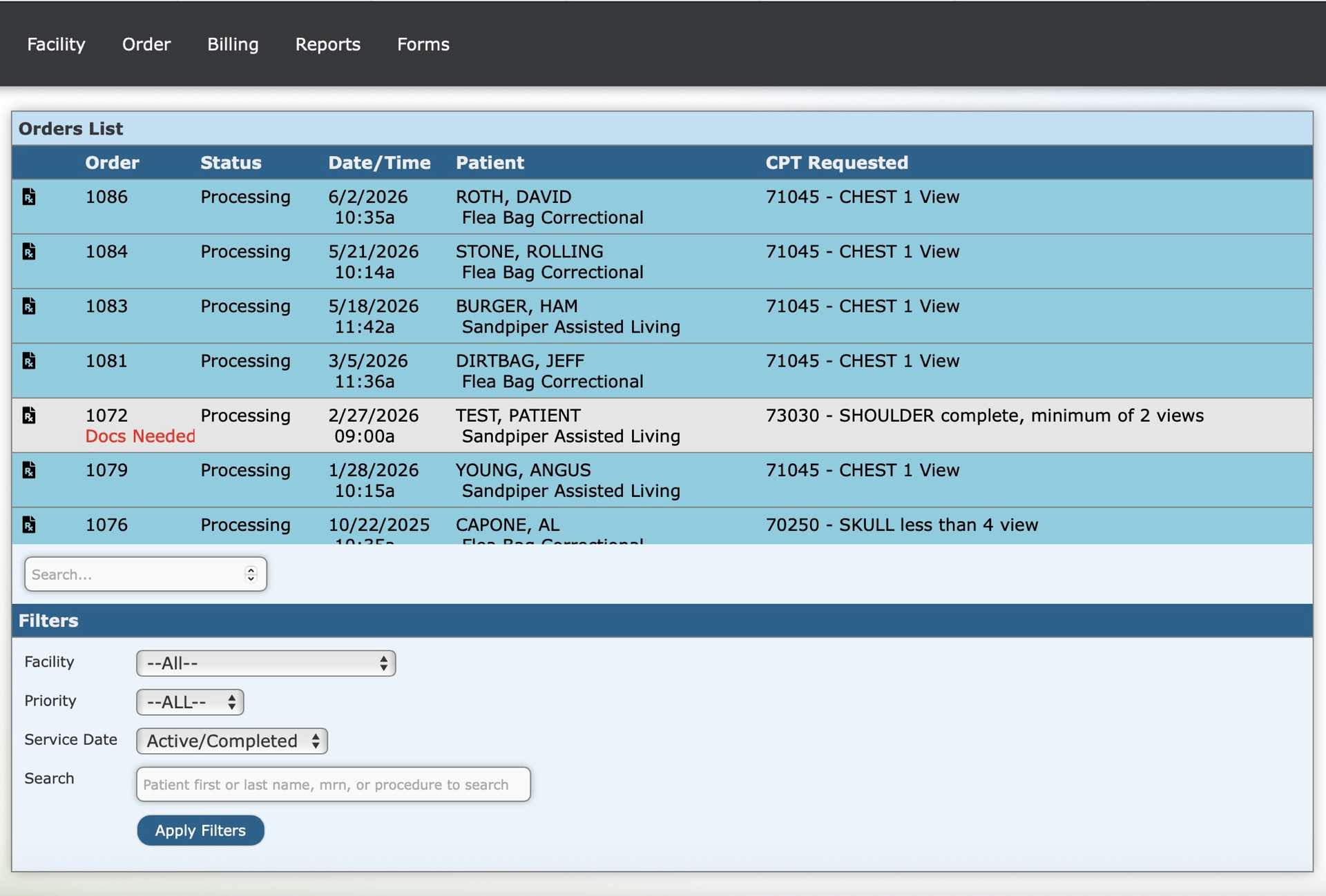Open the Billing menu
Screen dimensions: 1326x896
(x=233, y=44)
